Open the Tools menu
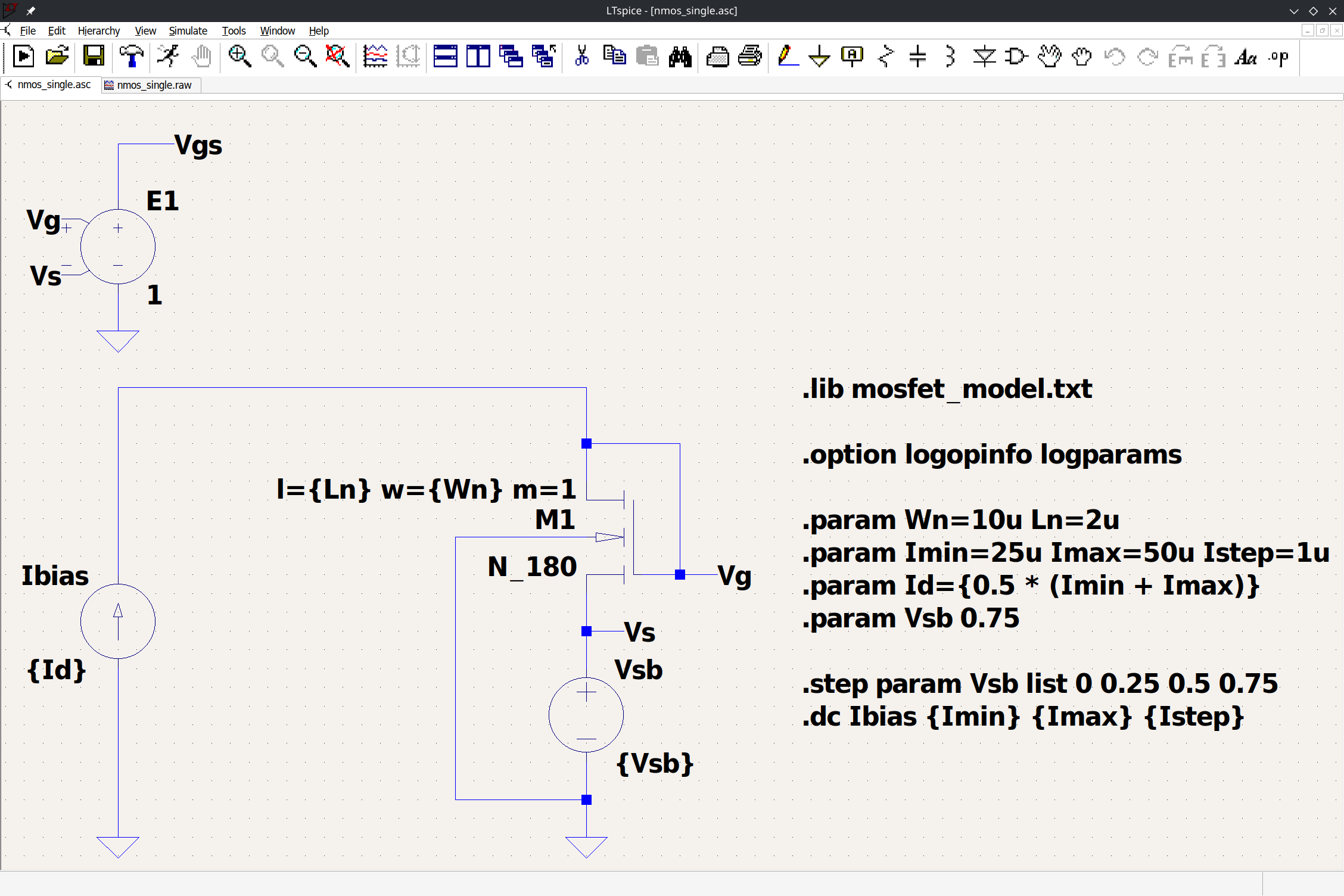Screen dimensions: 1344x896 click(234, 31)
